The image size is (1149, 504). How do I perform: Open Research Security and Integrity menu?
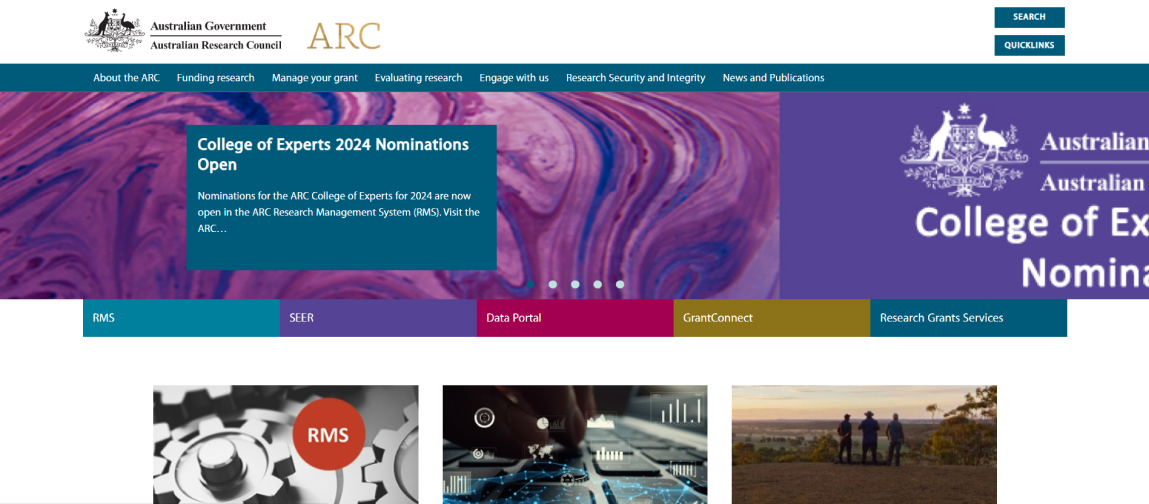(x=635, y=78)
